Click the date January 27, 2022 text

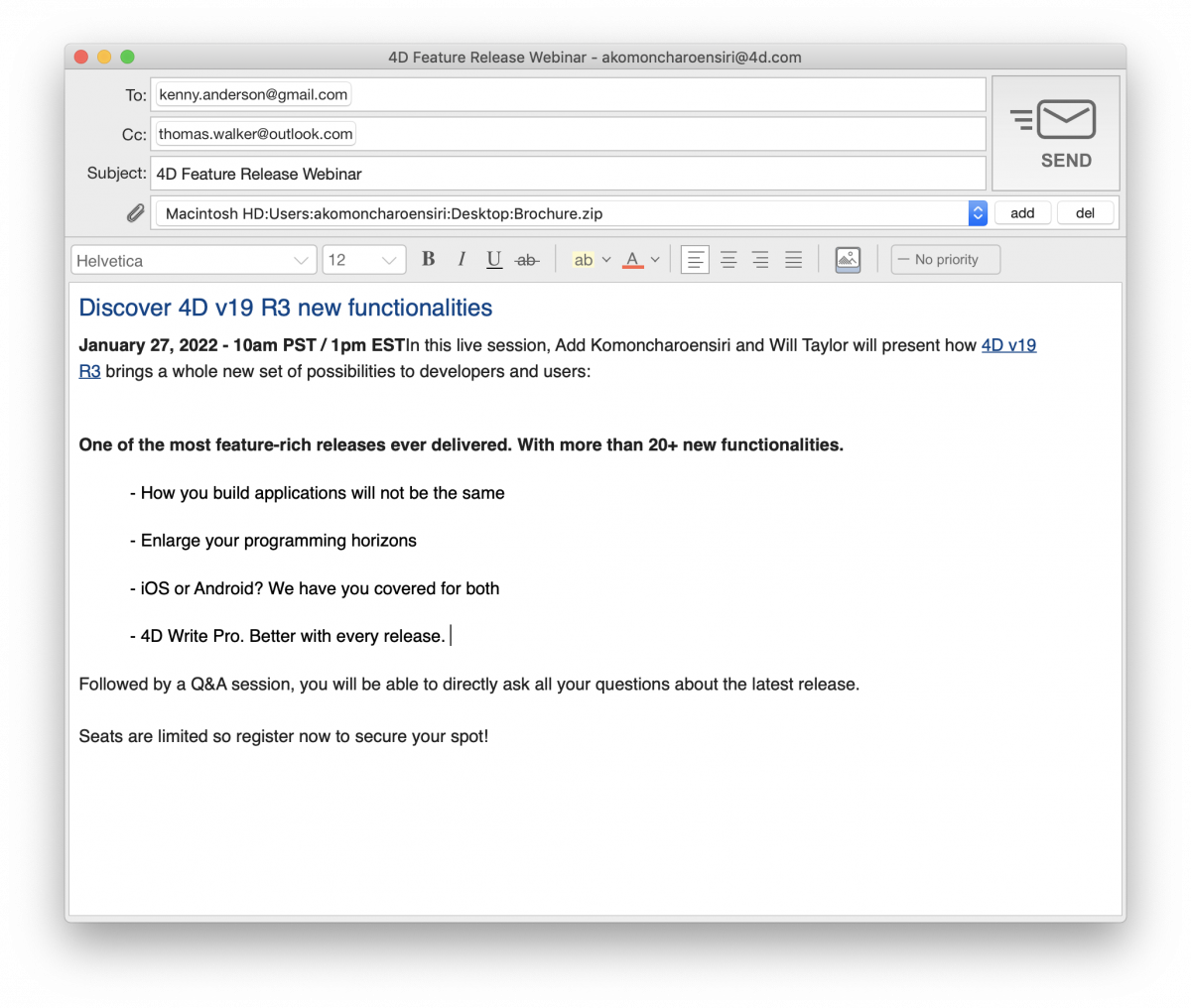[x=242, y=345]
